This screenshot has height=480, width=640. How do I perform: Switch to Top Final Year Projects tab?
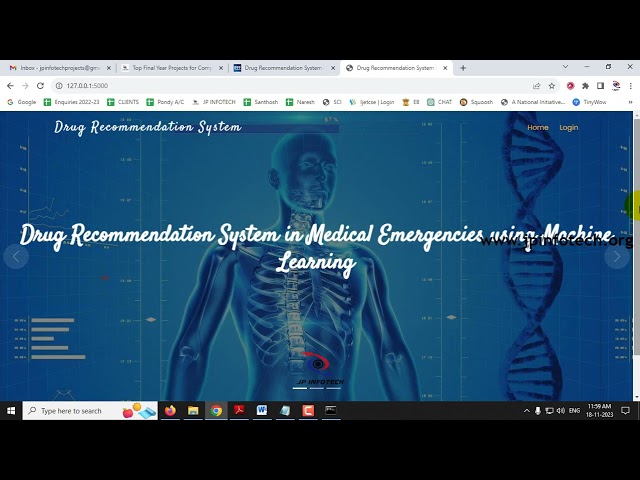click(x=171, y=68)
